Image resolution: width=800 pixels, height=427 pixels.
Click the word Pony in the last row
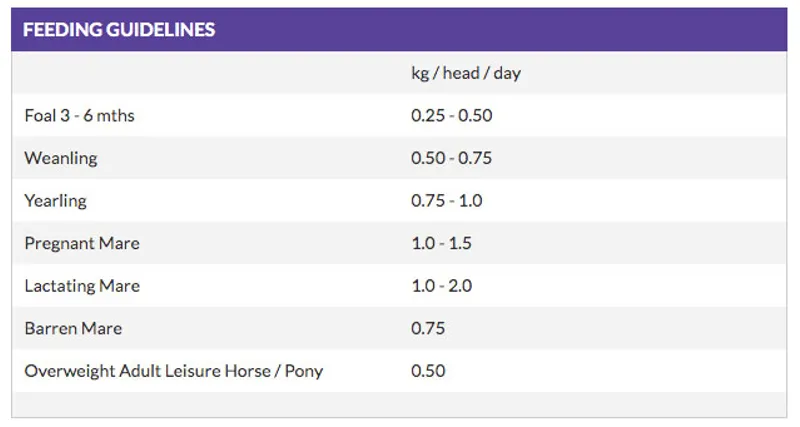[304, 371]
